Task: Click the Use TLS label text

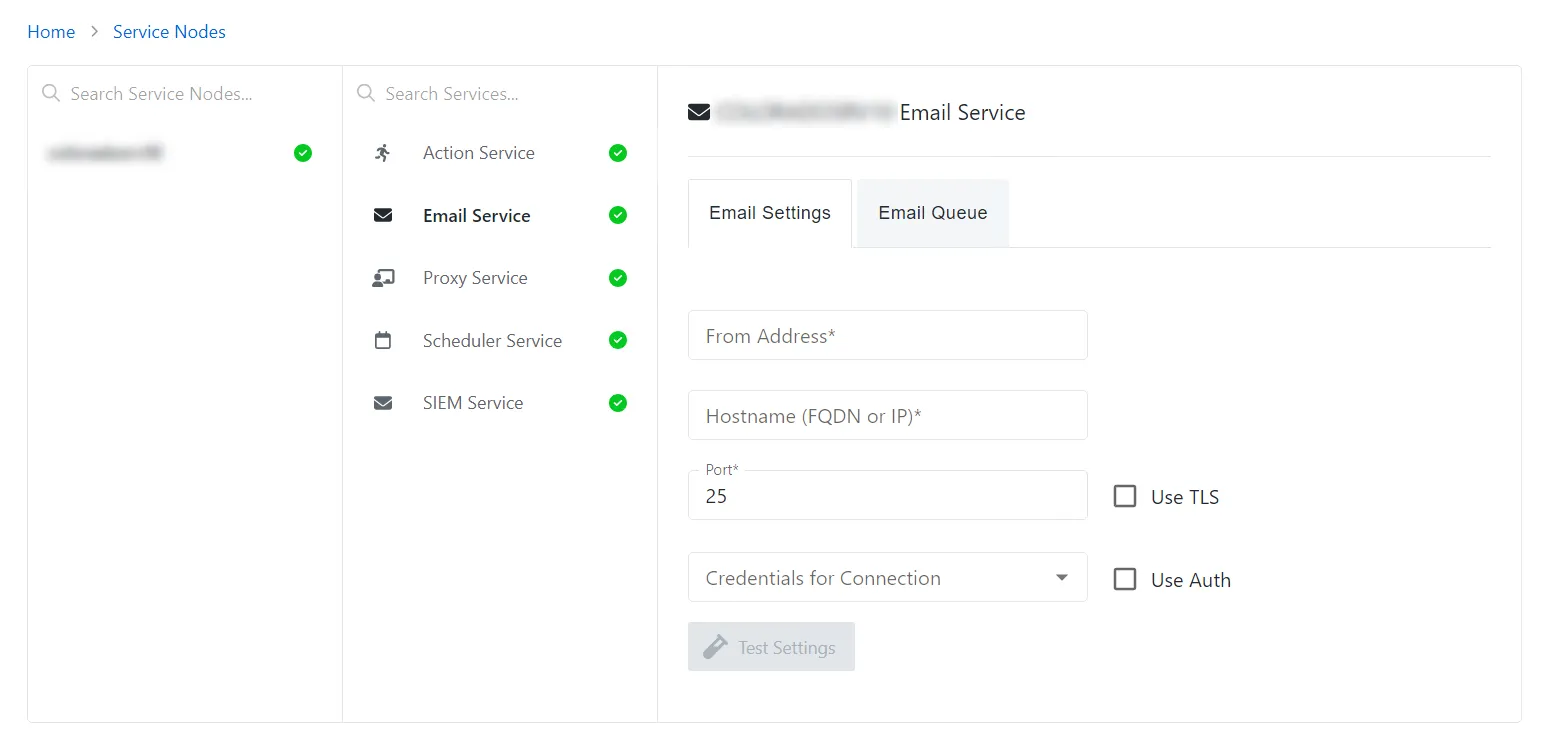Action: 1185,497
